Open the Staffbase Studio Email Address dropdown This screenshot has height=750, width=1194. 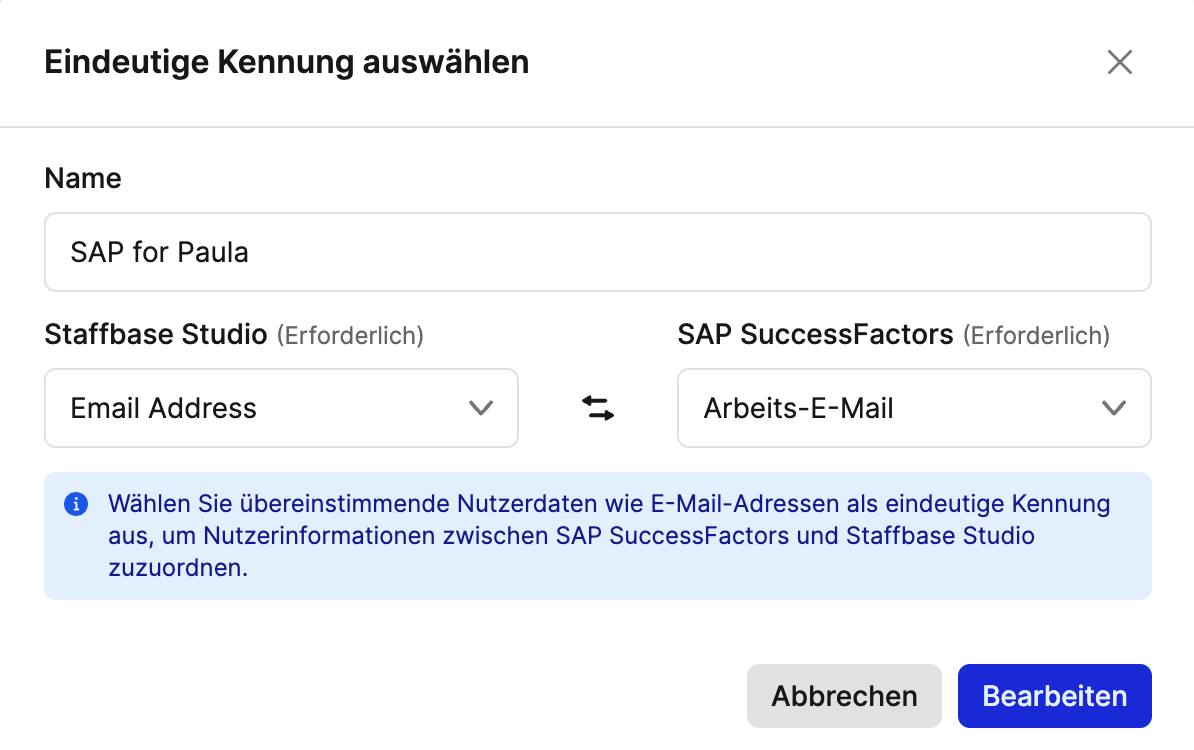281,408
